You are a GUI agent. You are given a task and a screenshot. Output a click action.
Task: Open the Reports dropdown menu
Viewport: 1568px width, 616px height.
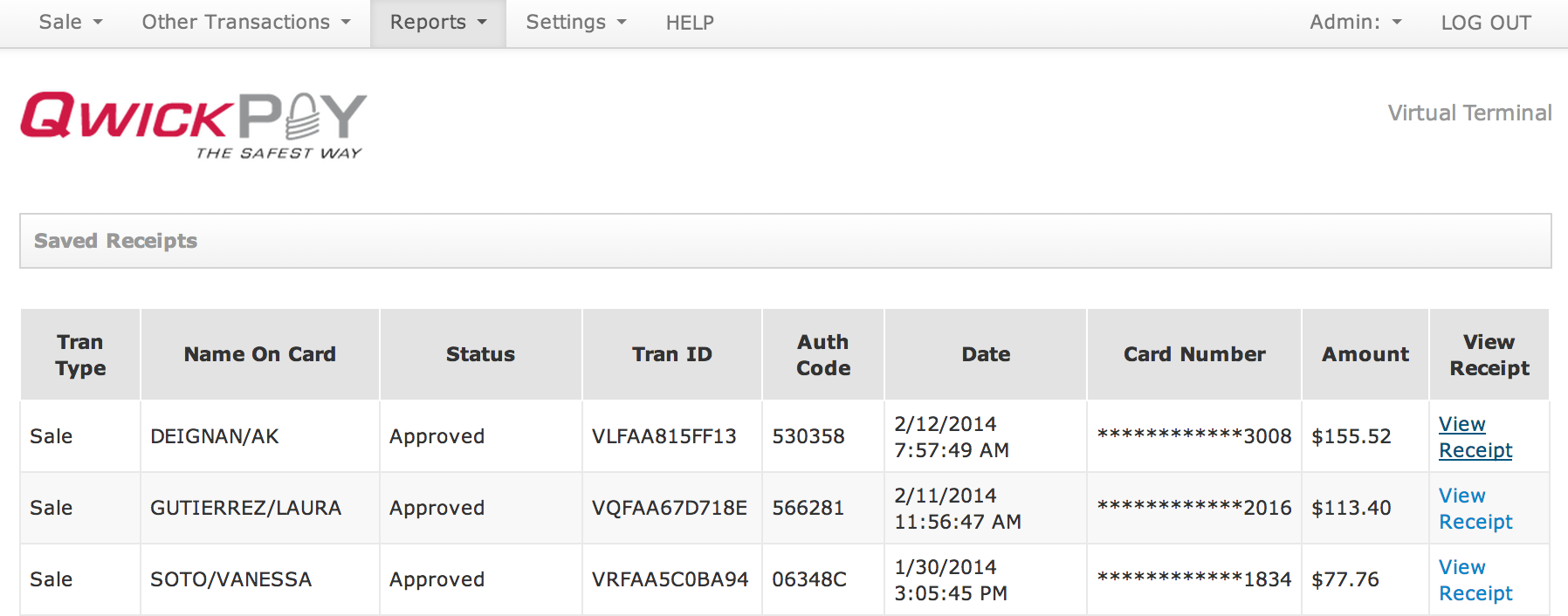[x=437, y=23]
